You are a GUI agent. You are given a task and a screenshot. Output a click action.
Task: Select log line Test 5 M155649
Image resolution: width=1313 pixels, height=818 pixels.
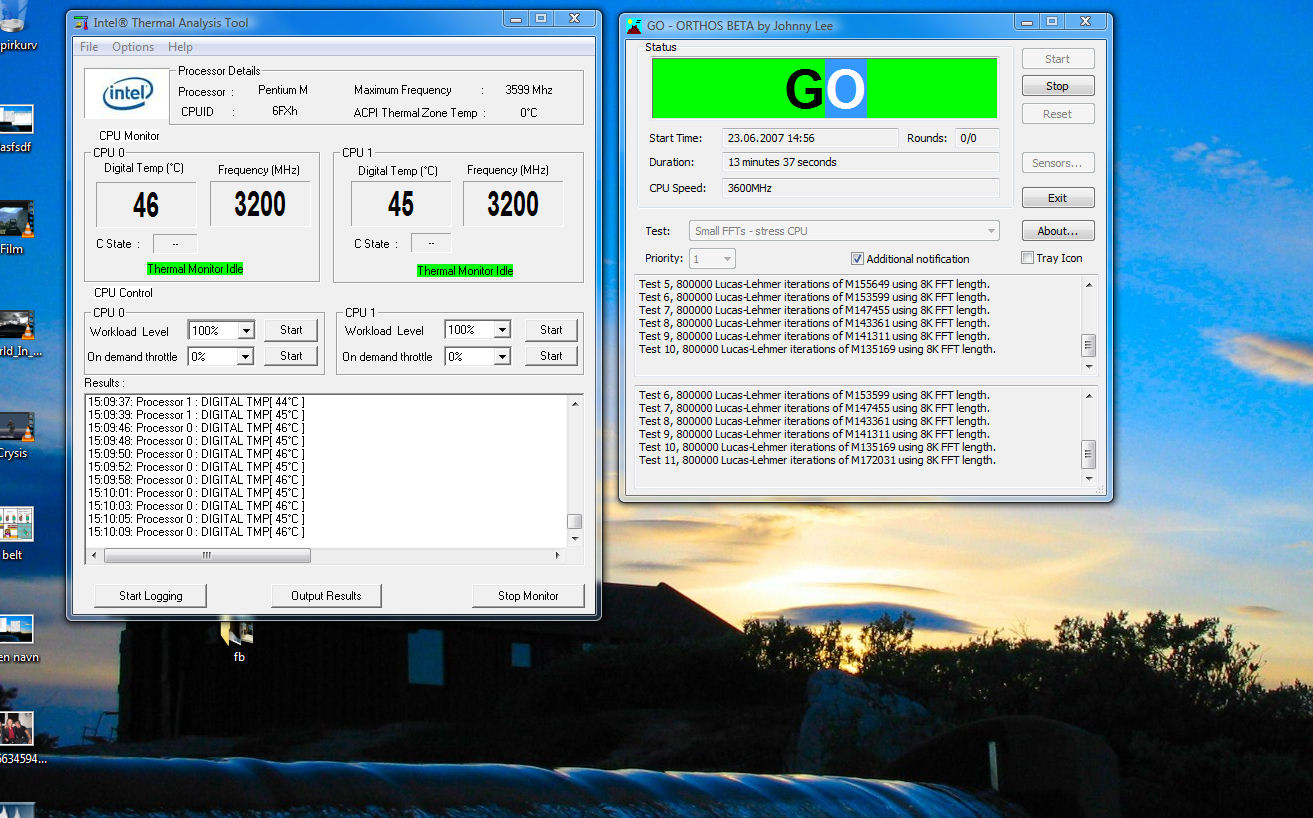coord(814,284)
